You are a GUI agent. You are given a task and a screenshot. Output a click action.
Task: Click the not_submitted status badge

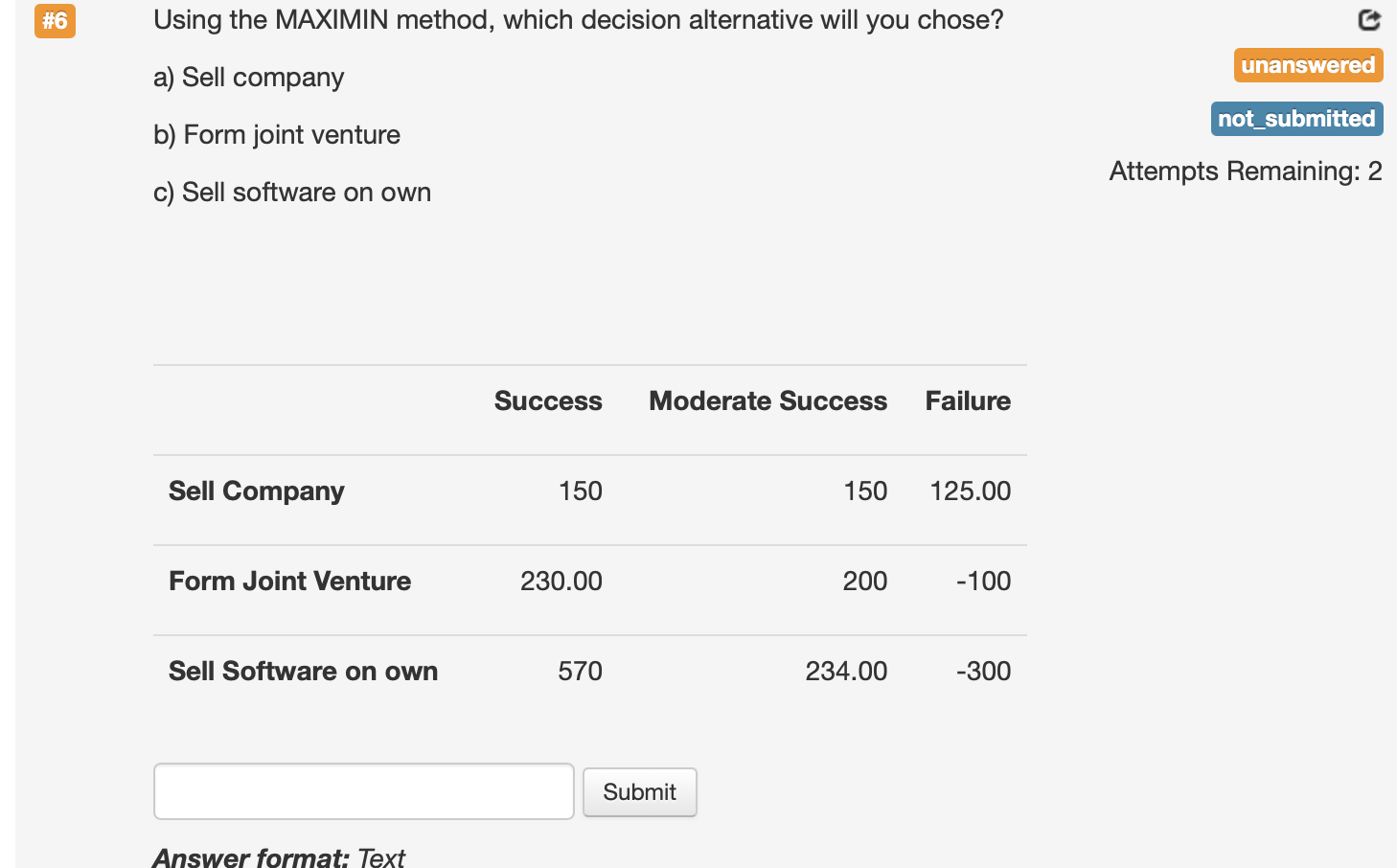1296,119
